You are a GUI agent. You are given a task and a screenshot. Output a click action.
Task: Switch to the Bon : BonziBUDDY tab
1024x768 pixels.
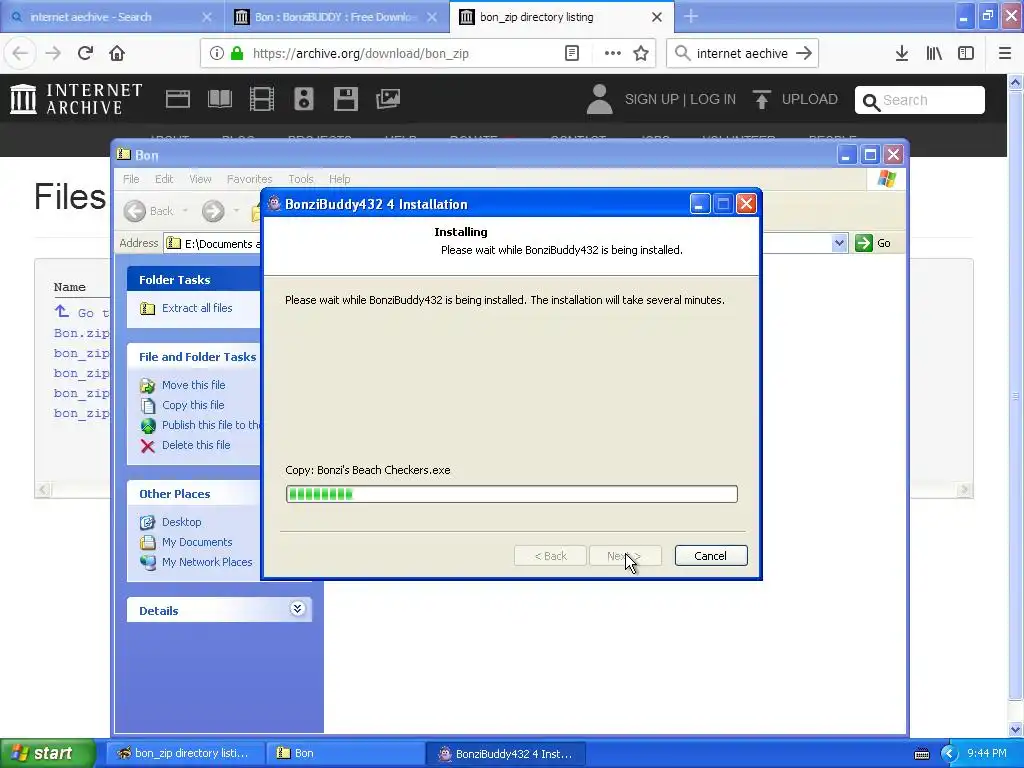336,17
